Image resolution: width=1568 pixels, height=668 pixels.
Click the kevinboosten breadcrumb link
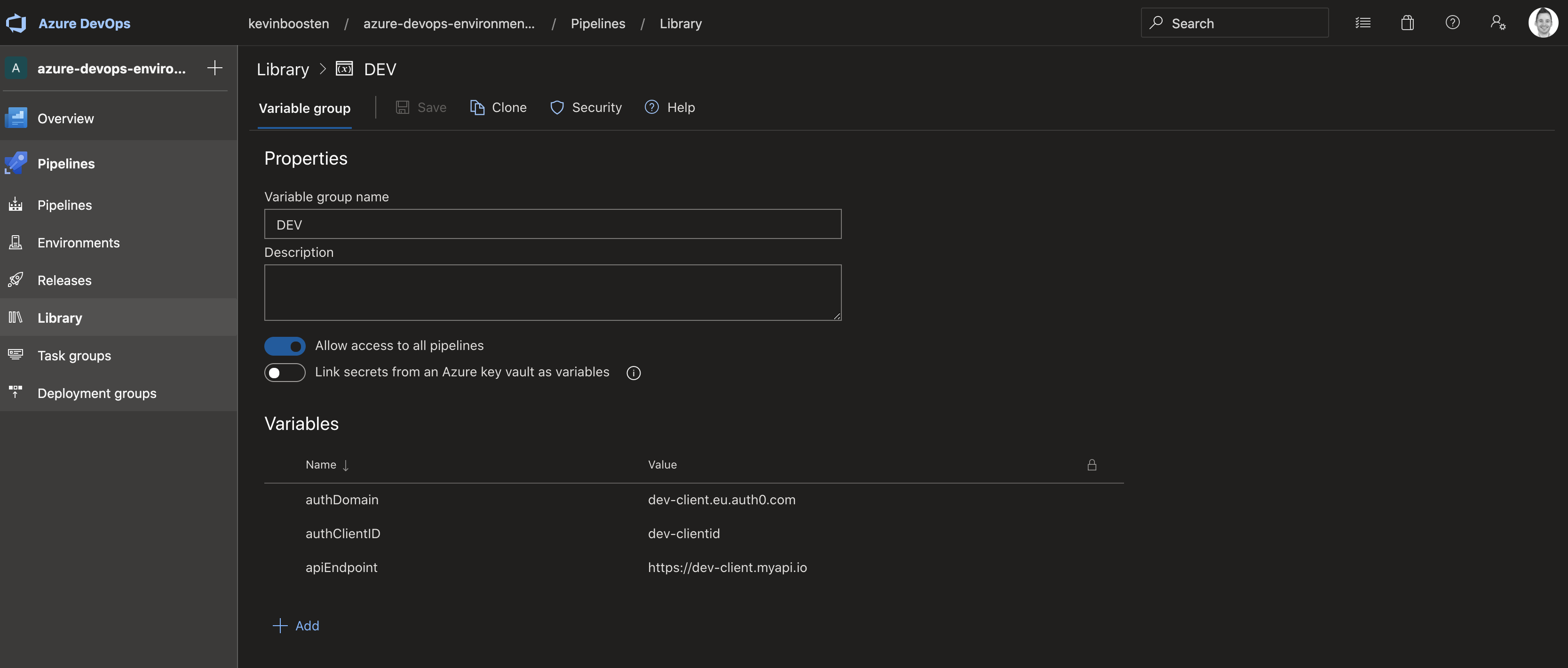coord(288,23)
